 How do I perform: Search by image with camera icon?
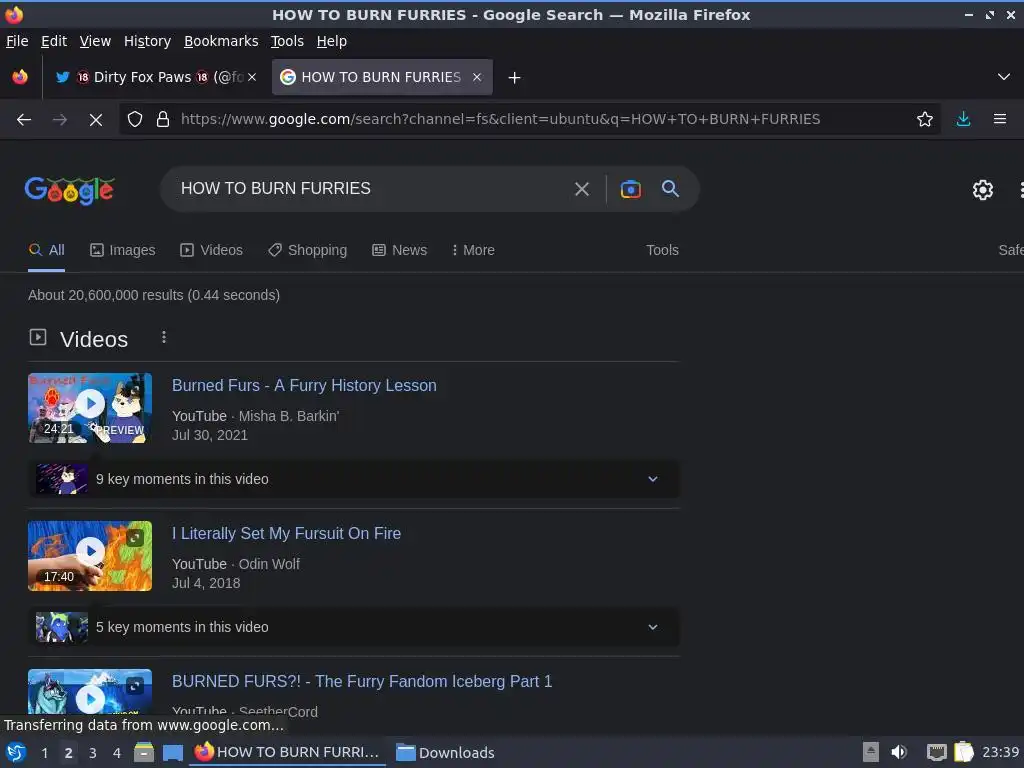pos(630,189)
